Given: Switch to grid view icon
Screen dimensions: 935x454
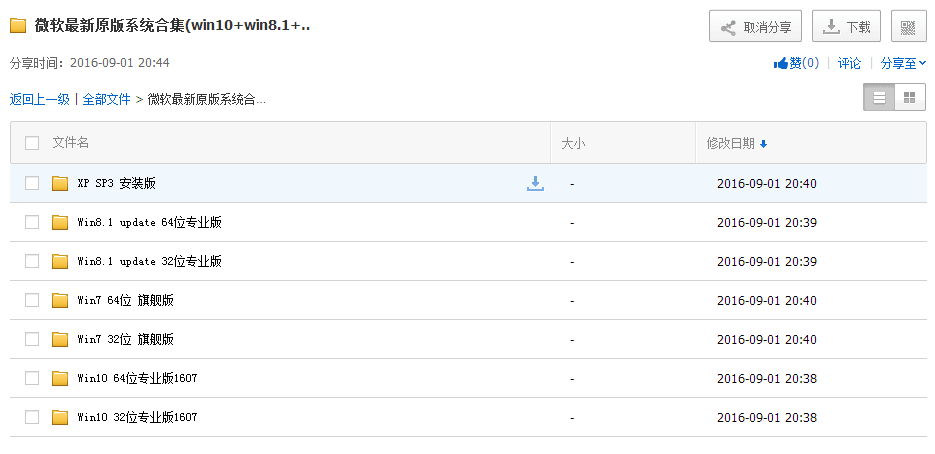Looking at the screenshot, I should pyautogui.click(x=910, y=98).
